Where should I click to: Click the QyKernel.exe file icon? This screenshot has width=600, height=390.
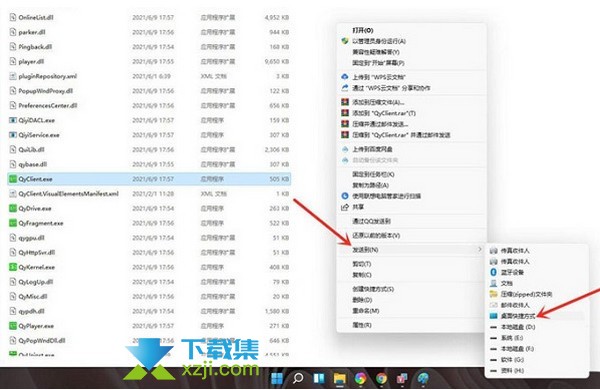(13, 267)
